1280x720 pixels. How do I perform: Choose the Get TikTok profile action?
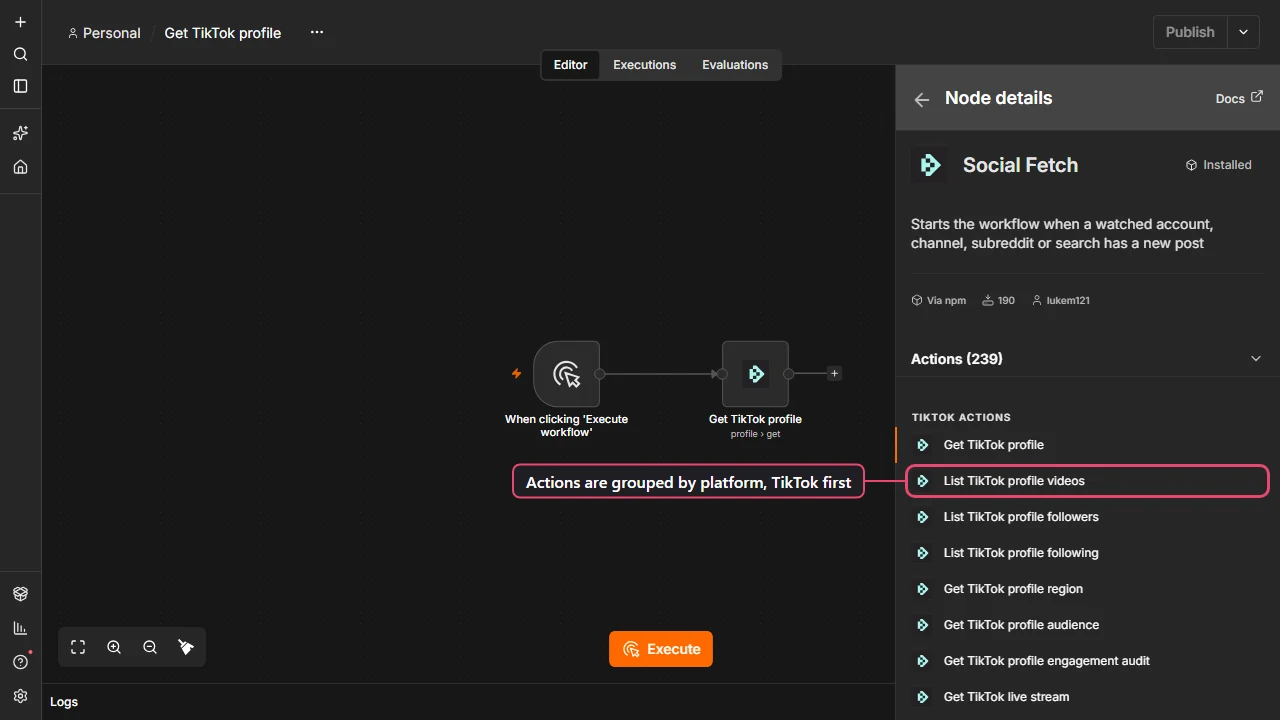(x=1087, y=445)
